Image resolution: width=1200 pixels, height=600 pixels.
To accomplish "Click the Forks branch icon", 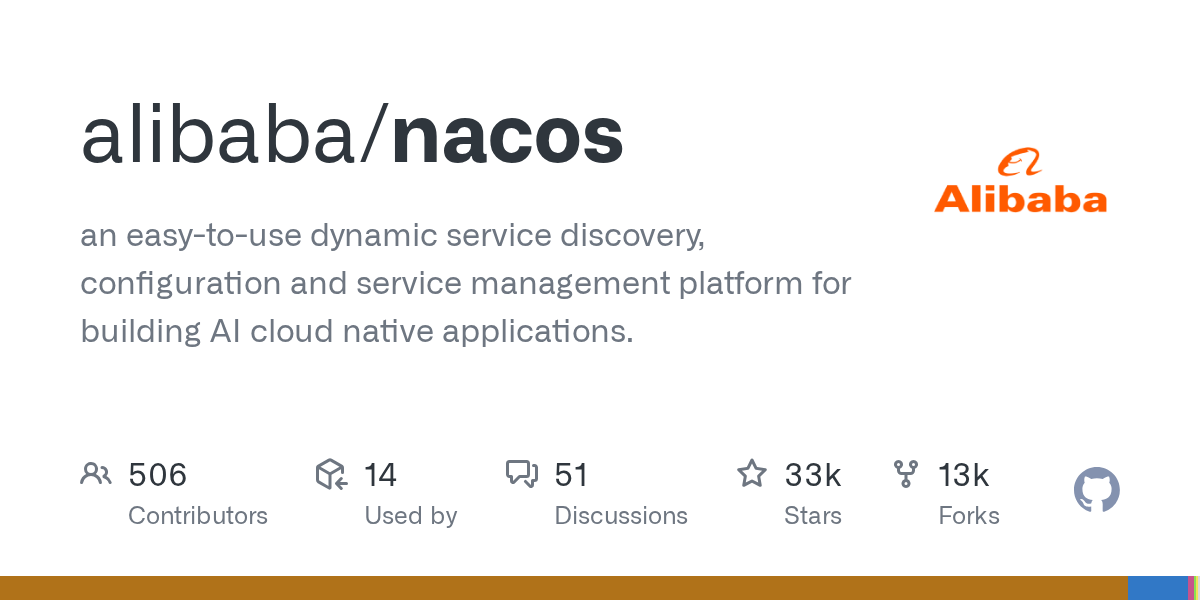I will [x=906, y=474].
